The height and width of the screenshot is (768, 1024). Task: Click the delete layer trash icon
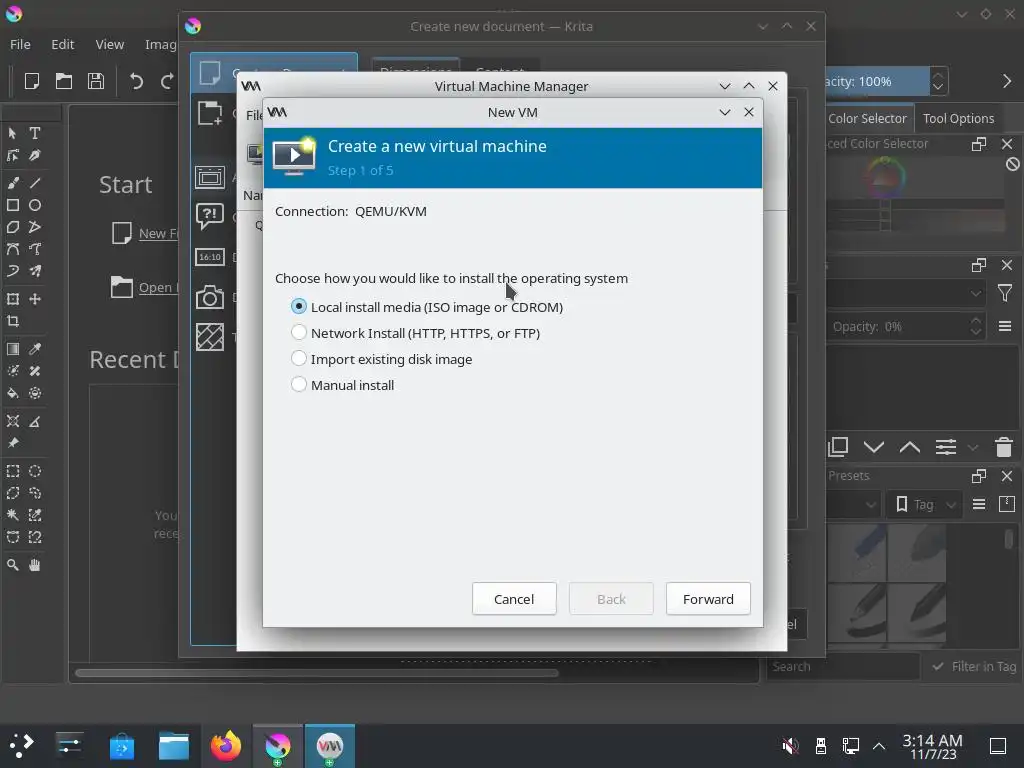tap(1004, 447)
